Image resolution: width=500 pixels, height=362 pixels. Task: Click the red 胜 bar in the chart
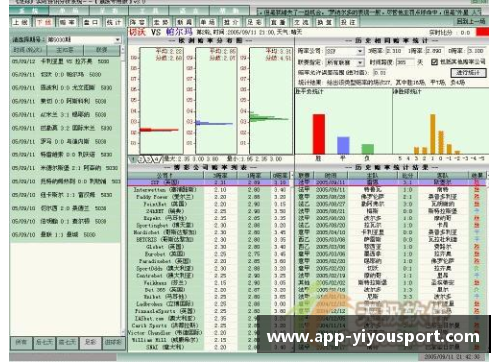[319, 134]
